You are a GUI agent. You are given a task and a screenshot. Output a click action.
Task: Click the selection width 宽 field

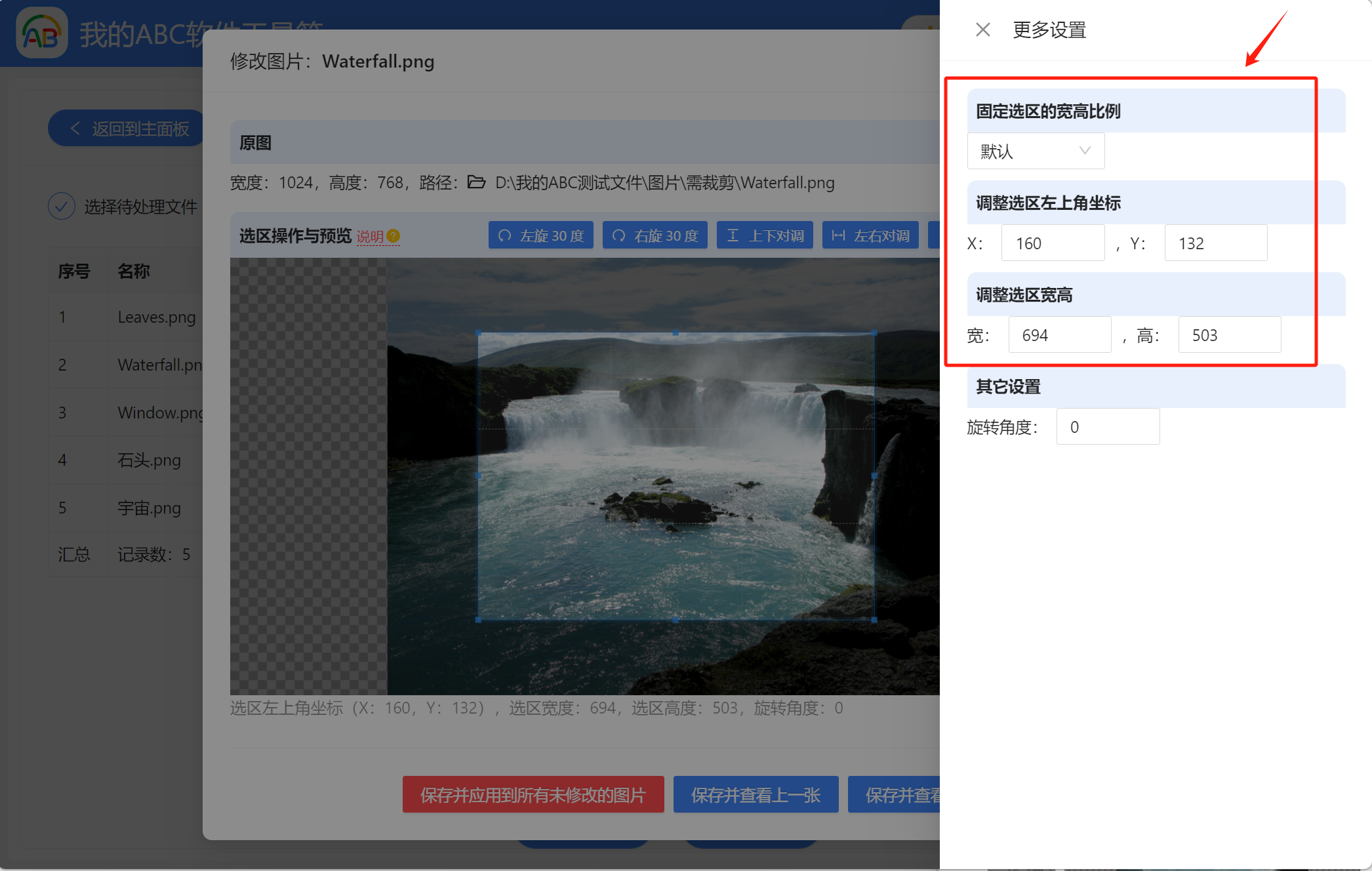pyautogui.click(x=1059, y=335)
